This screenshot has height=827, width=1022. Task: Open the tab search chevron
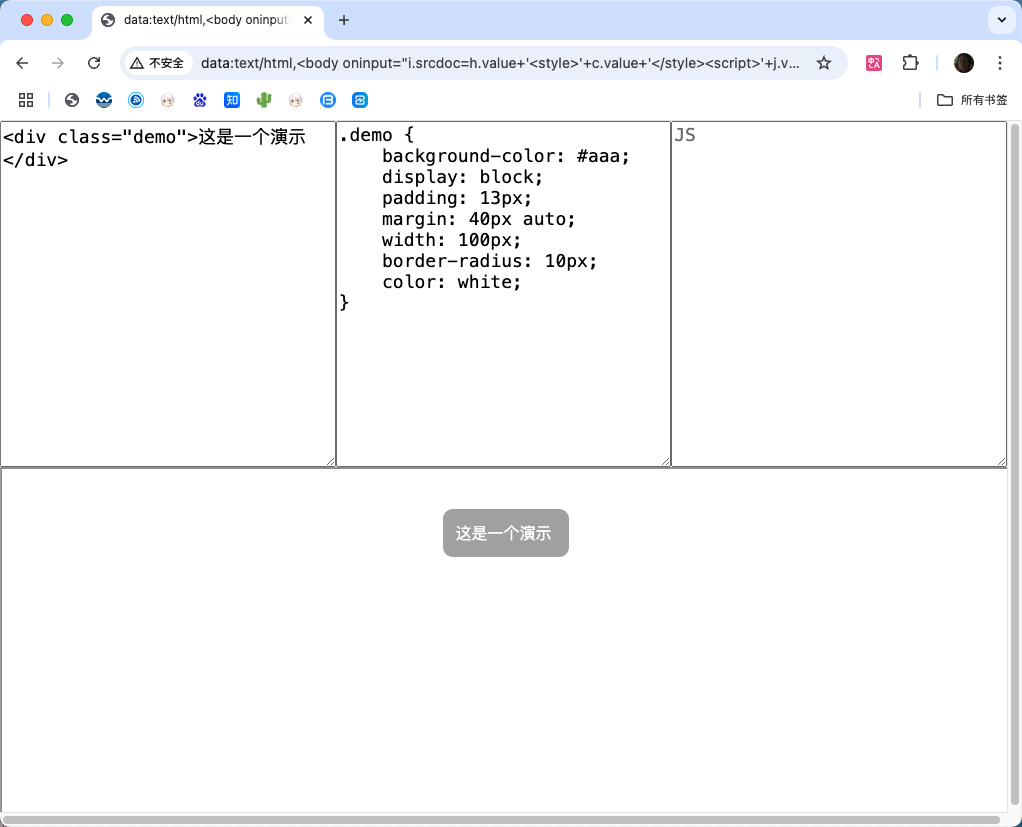(x=1003, y=20)
